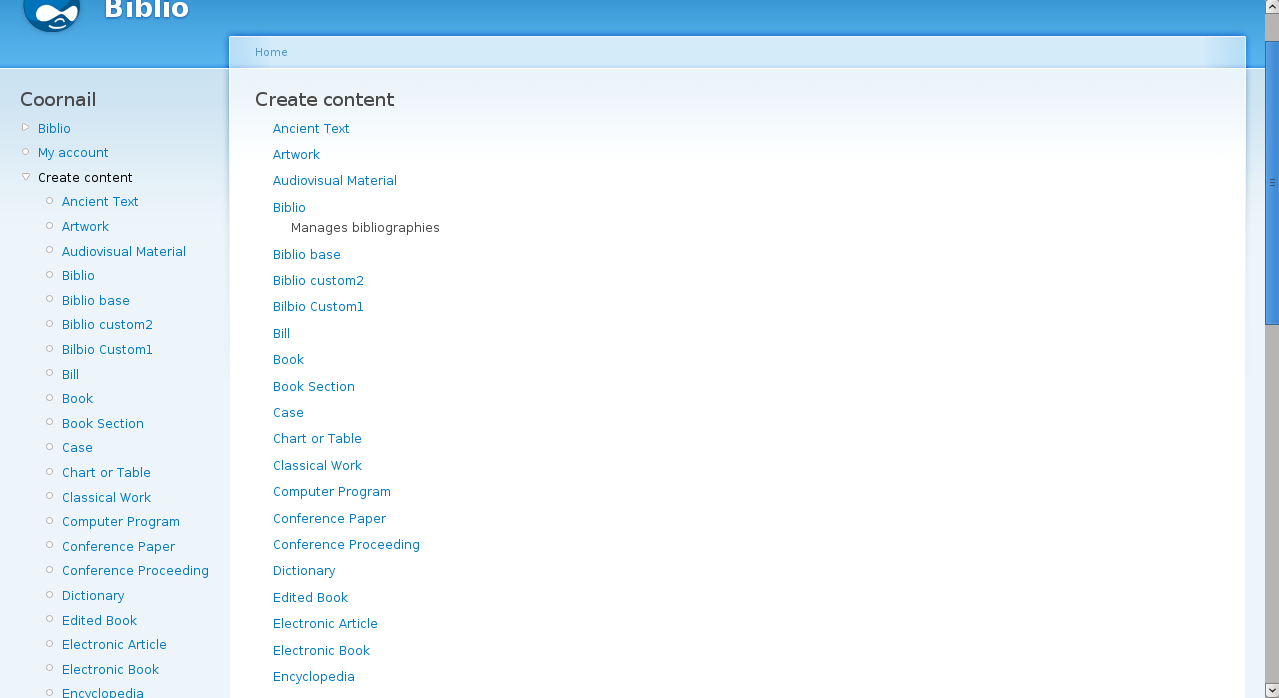Open the Home breadcrumb link
This screenshot has height=698, width=1279.
[x=271, y=52]
